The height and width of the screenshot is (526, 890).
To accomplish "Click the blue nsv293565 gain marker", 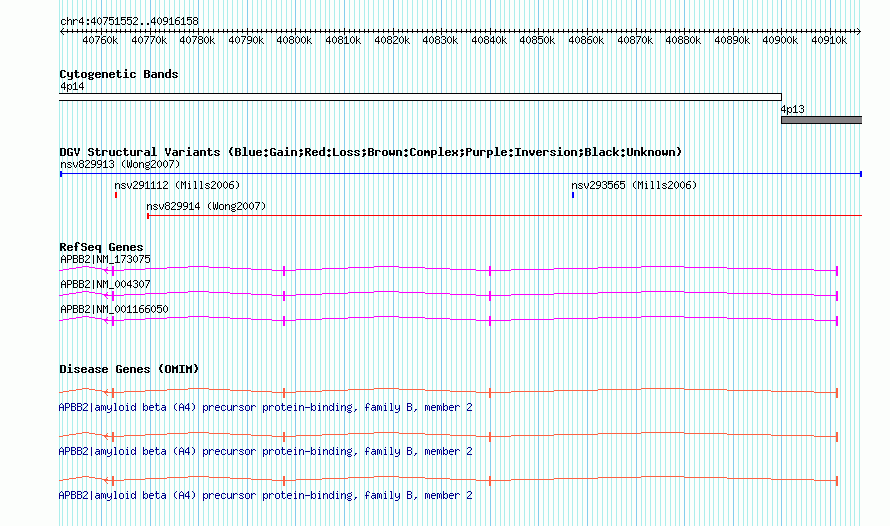I will coord(573,195).
